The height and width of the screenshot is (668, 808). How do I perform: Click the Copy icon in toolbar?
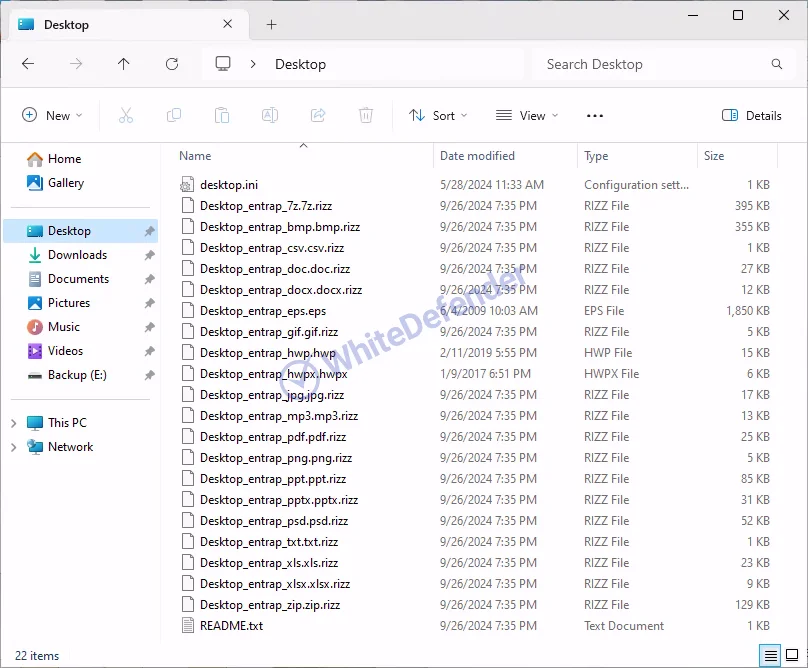pos(174,116)
